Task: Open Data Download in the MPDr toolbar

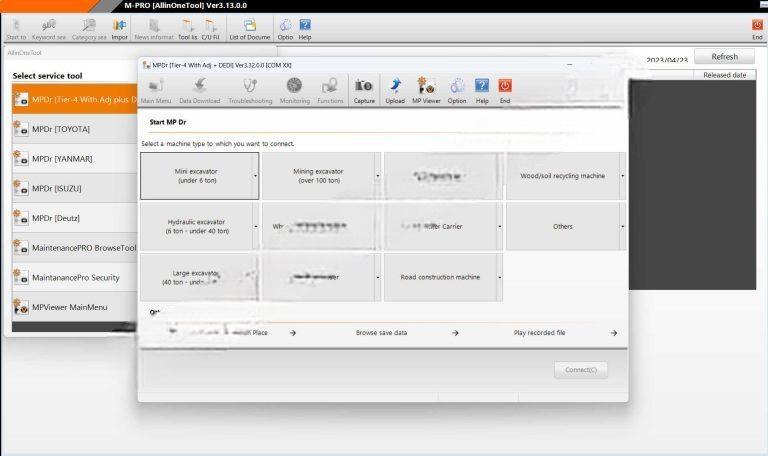Action: click(x=199, y=91)
